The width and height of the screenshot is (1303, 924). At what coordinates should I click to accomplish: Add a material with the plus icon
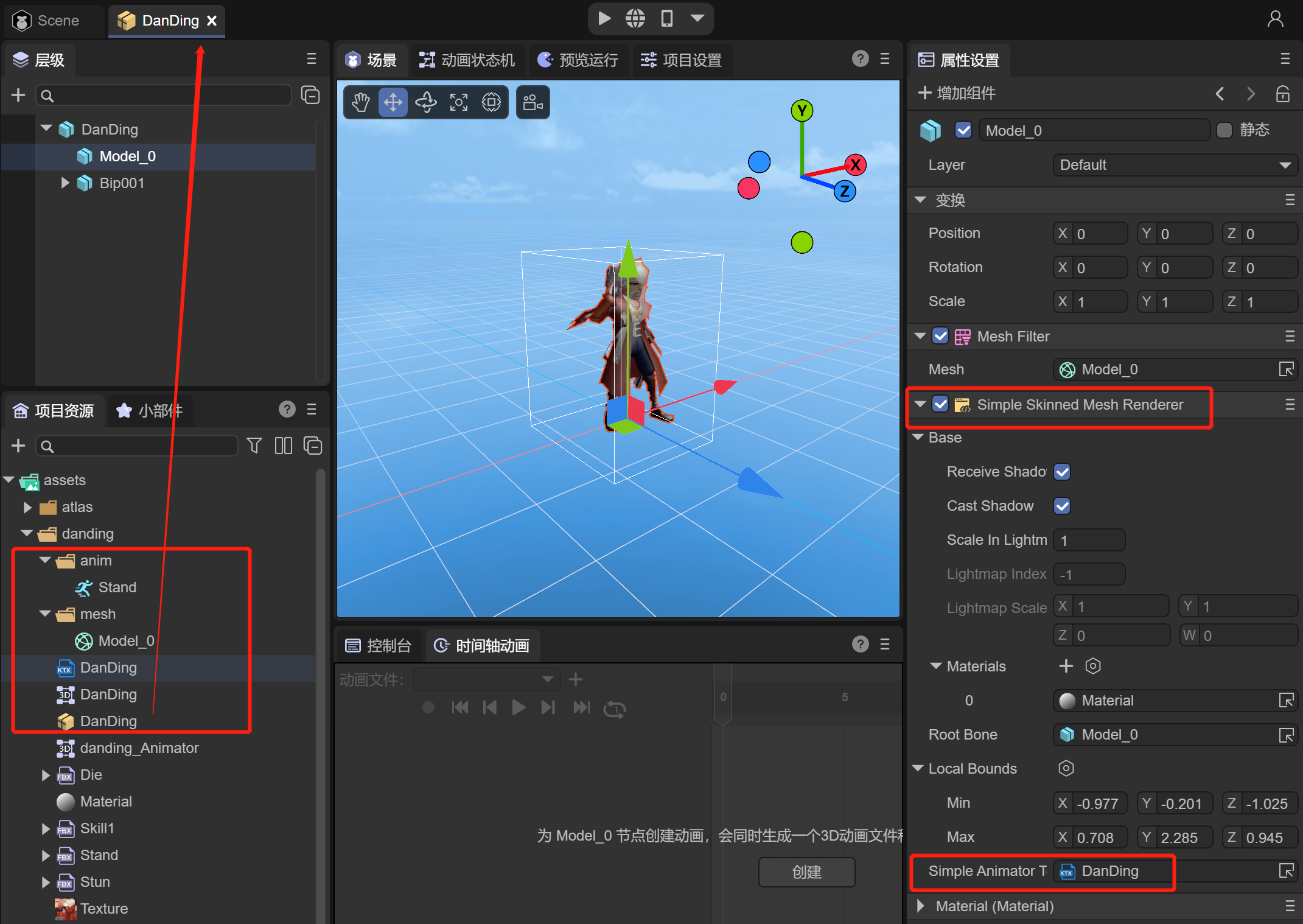point(1066,666)
